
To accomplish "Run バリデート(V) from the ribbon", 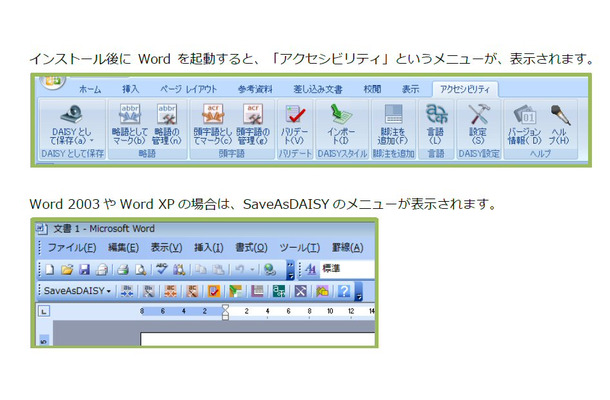I will (x=294, y=125).
